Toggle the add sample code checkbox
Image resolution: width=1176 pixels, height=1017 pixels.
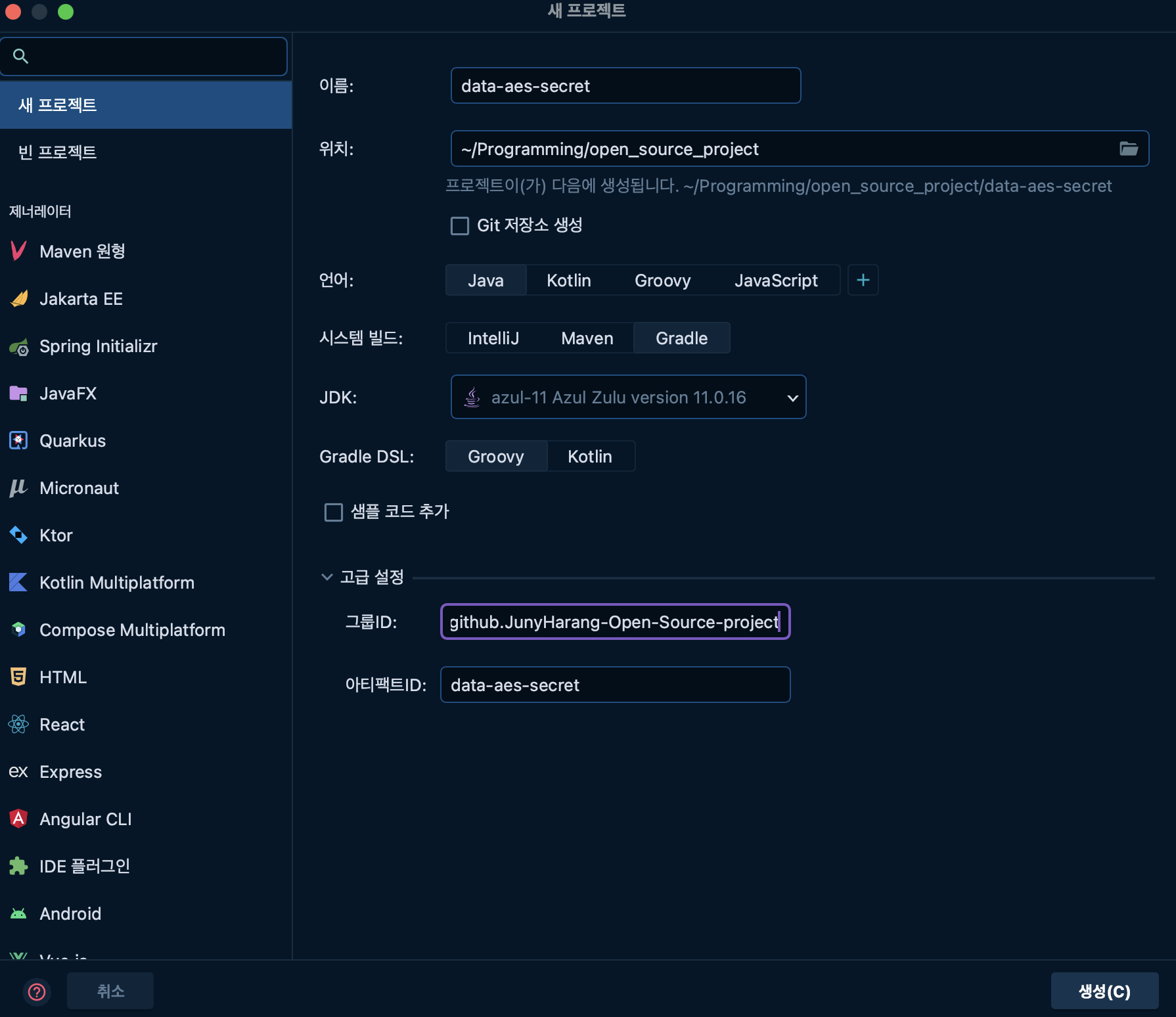point(334,512)
